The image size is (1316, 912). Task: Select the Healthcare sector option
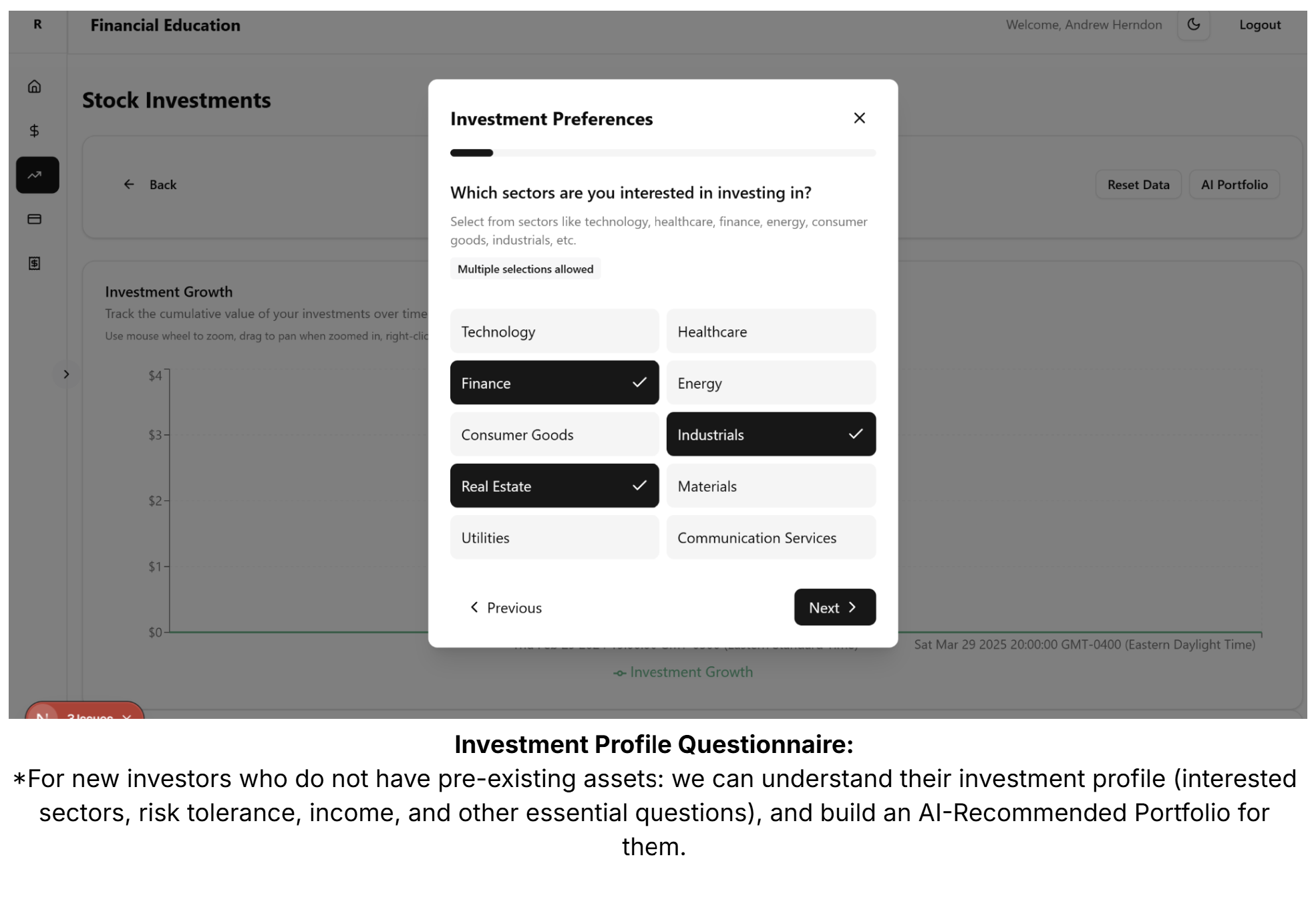click(x=771, y=331)
